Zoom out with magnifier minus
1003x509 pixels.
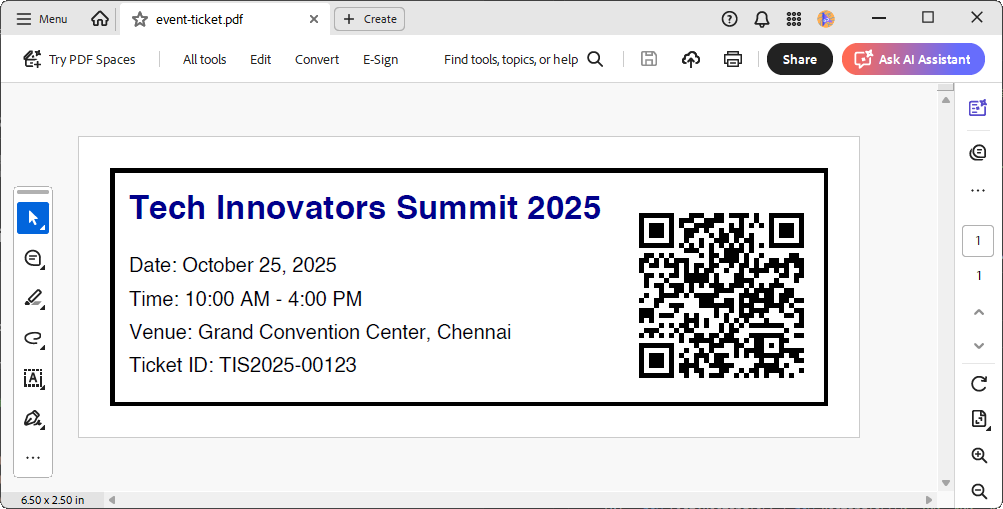click(978, 490)
